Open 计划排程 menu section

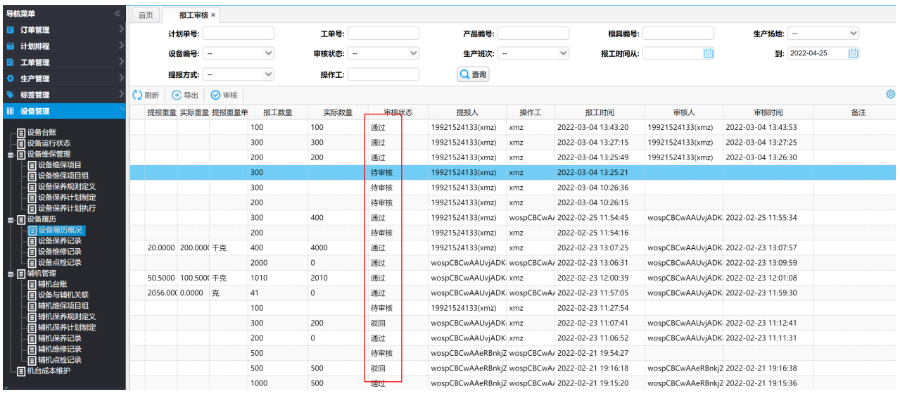(63, 45)
